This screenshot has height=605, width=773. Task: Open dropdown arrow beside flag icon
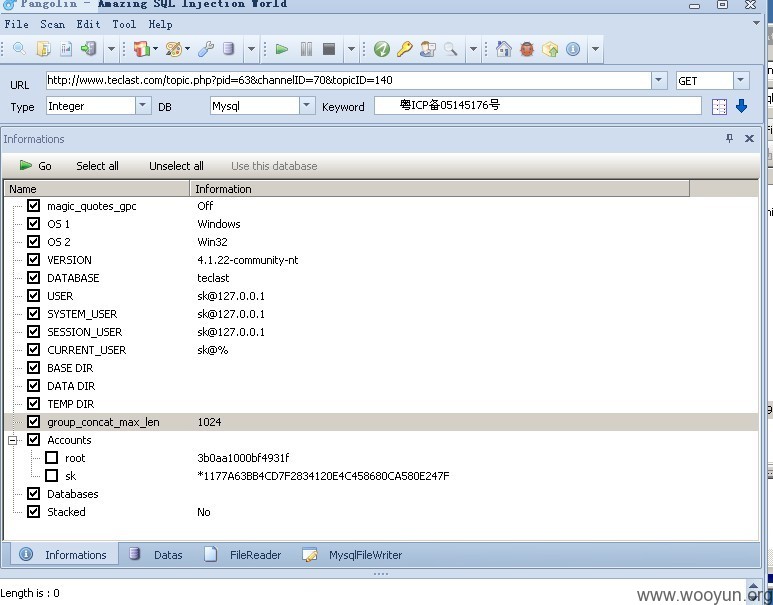(155, 49)
